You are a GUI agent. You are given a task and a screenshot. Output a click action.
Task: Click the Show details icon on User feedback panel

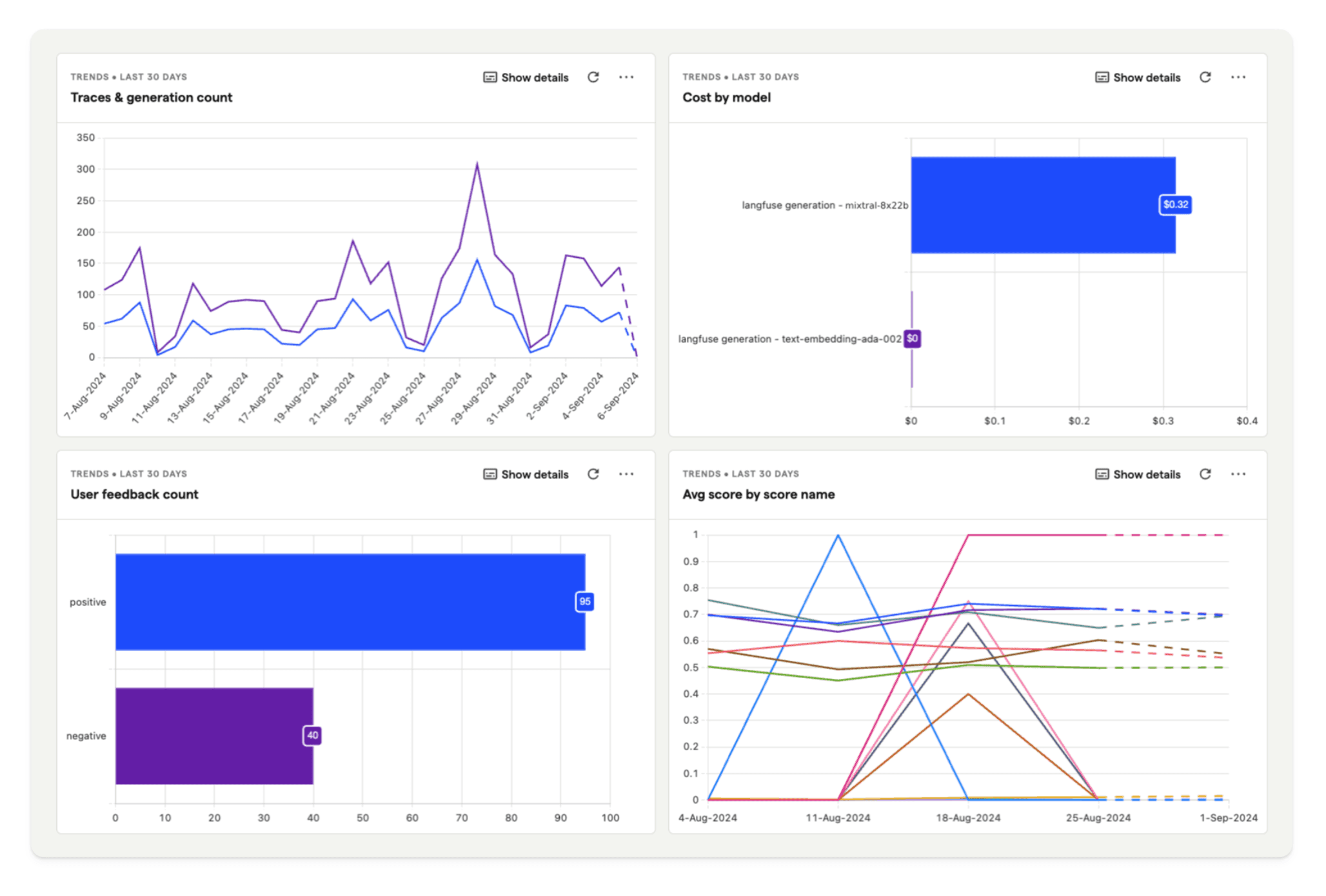pos(490,474)
